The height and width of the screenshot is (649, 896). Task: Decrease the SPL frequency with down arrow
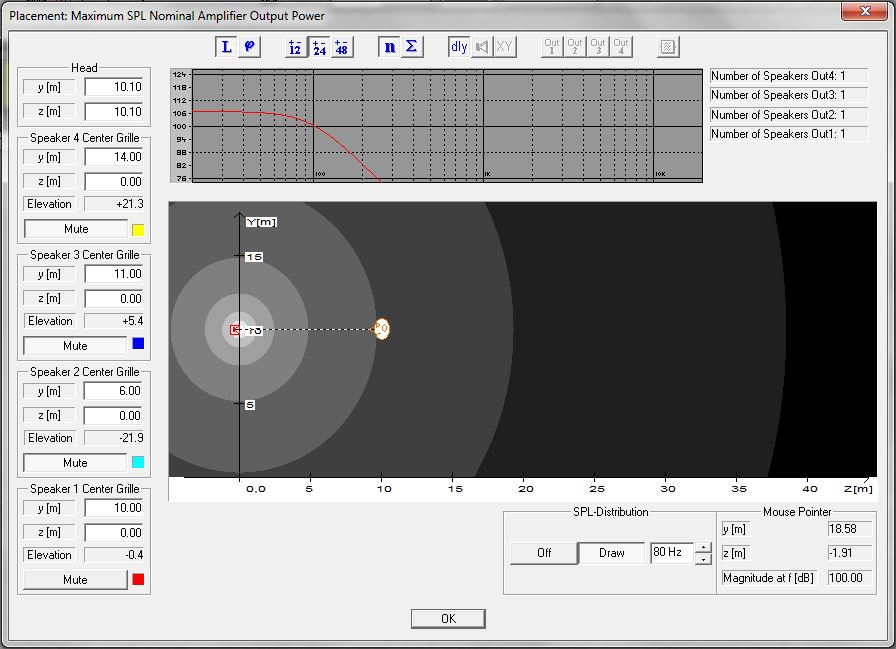click(x=703, y=559)
